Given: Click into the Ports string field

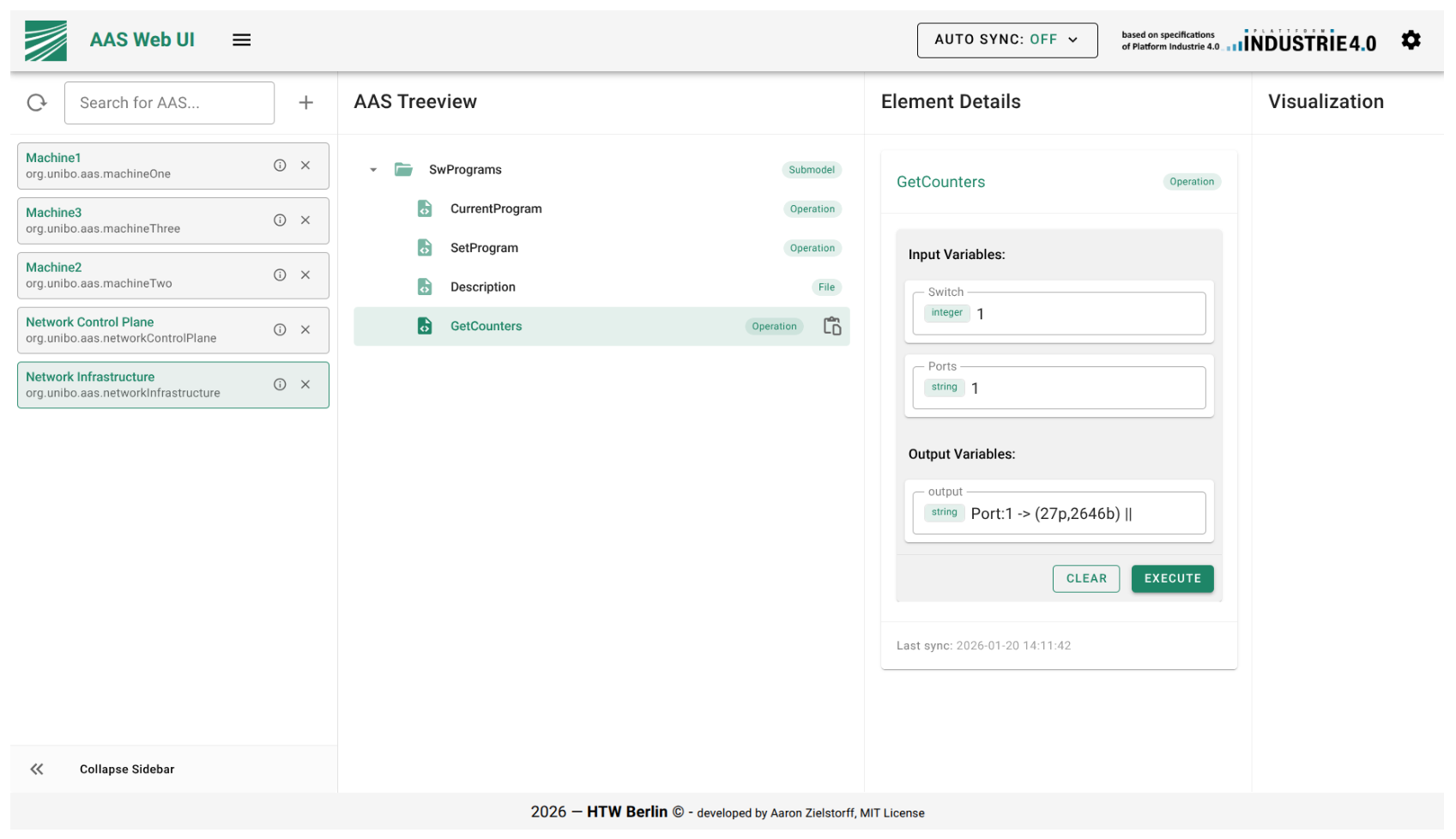Looking at the screenshot, I should 1059,388.
